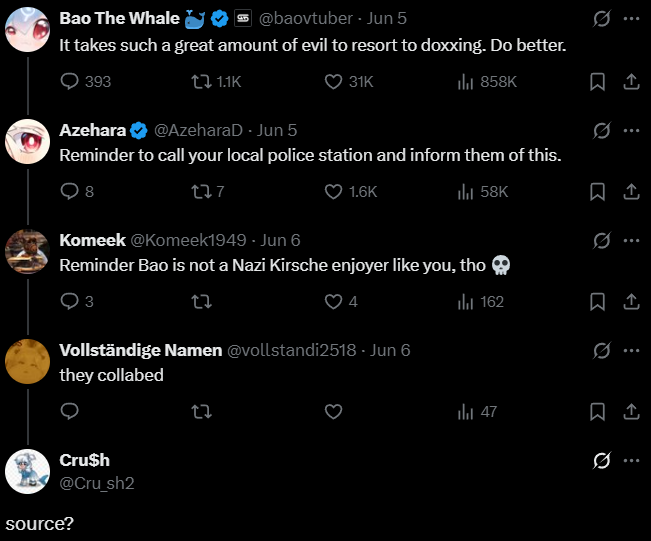Share Bao The Whale's tweet
Image resolution: width=651 pixels, height=541 pixels.
click(x=631, y=82)
